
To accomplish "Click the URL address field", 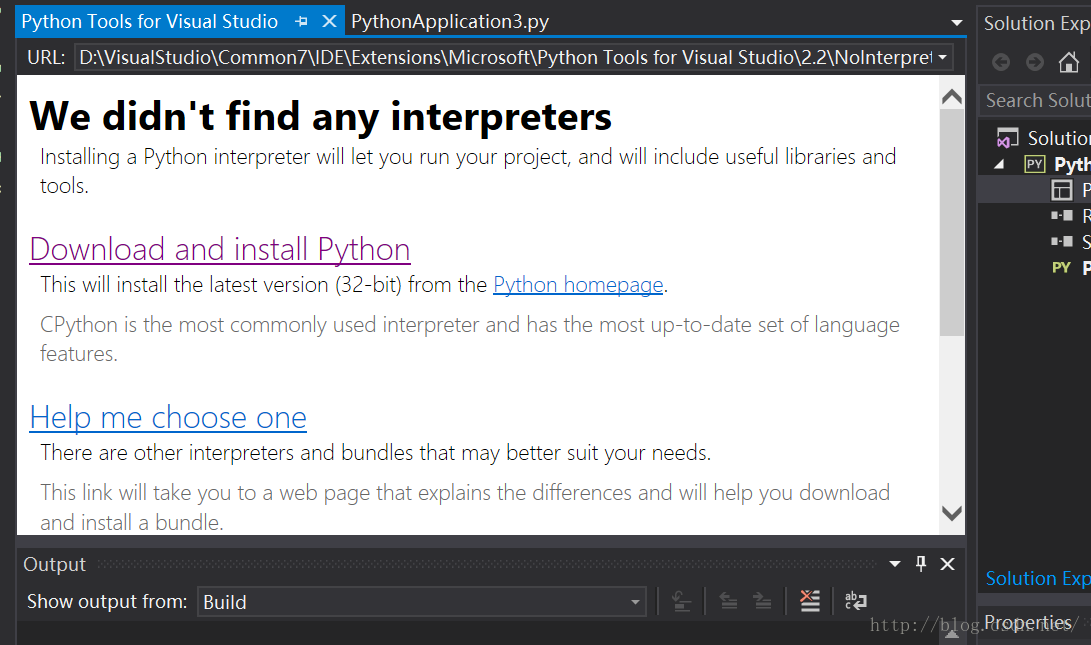I will click(x=504, y=57).
